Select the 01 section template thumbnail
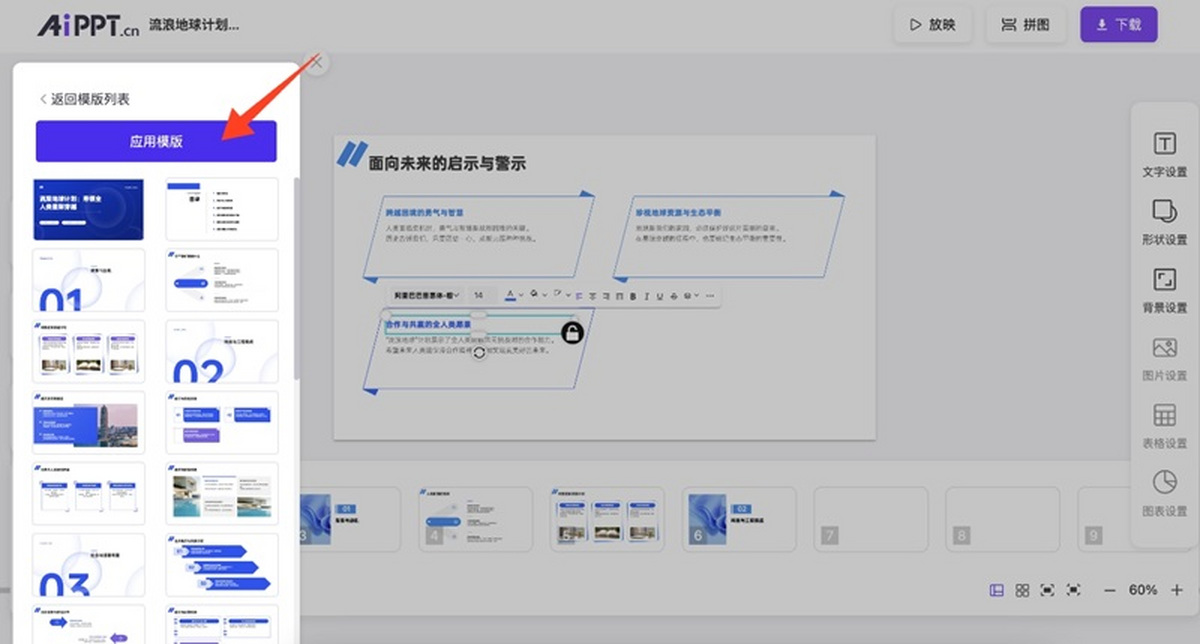 tap(88, 280)
